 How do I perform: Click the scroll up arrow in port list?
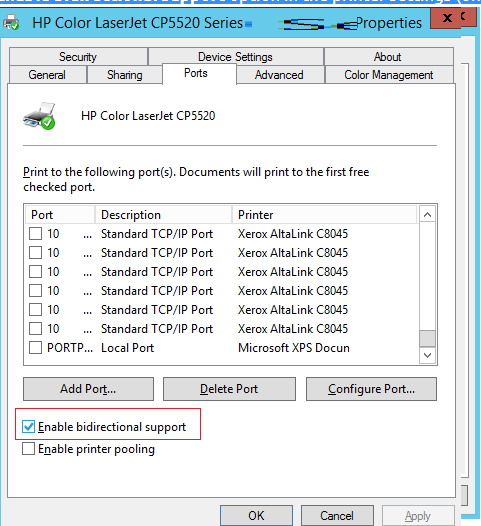[x=427, y=215]
